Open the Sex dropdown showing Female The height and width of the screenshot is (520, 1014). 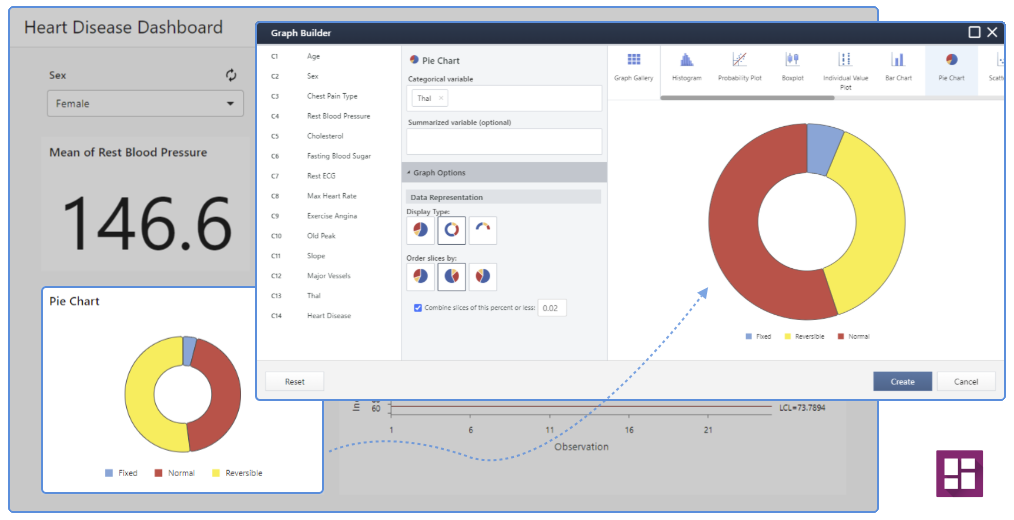tap(145, 103)
